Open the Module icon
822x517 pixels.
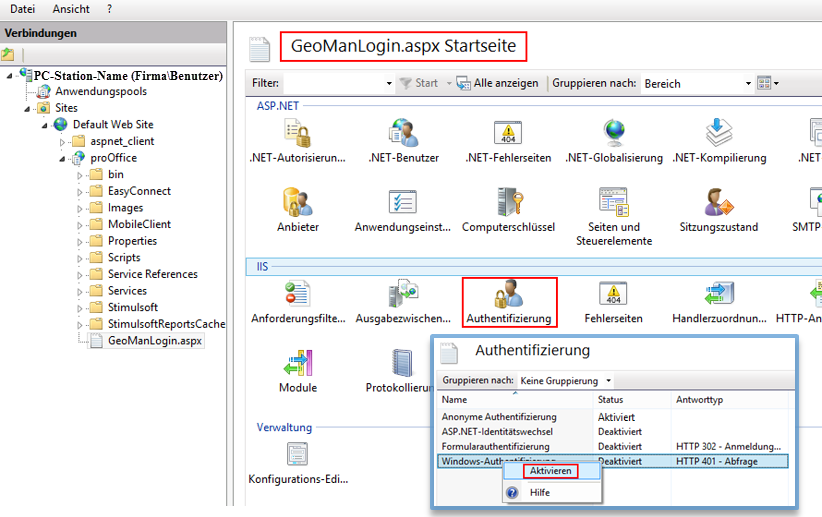[x=298, y=363]
